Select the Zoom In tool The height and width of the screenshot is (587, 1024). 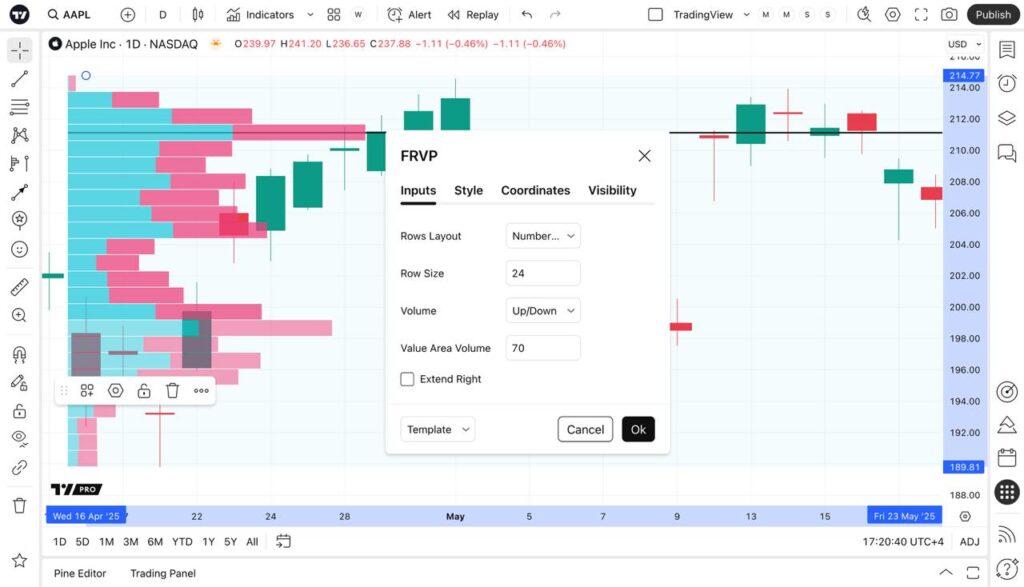click(20, 315)
